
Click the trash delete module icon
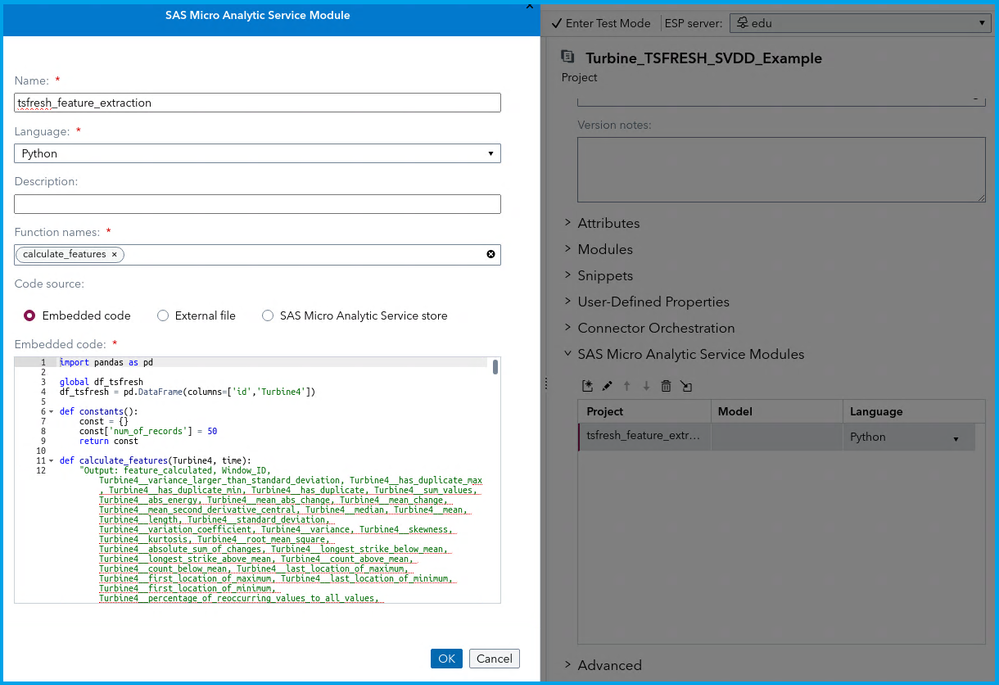point(666,386)
